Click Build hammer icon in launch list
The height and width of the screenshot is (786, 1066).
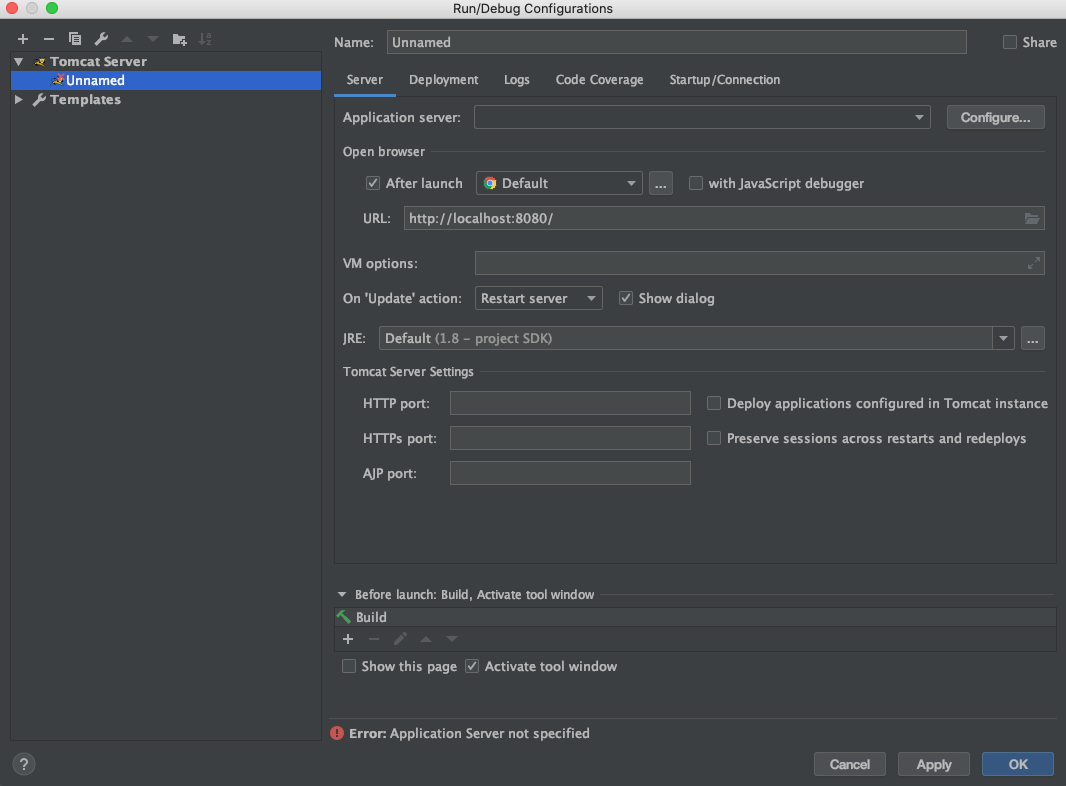[x=344, y=617]
